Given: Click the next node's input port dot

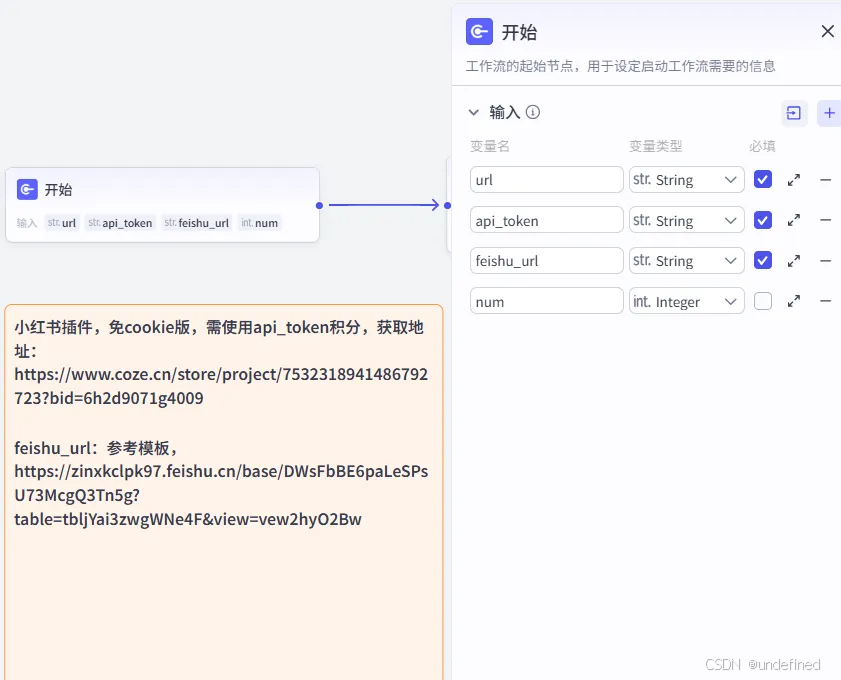Looking at the screenshot, I should pos(448,205).
